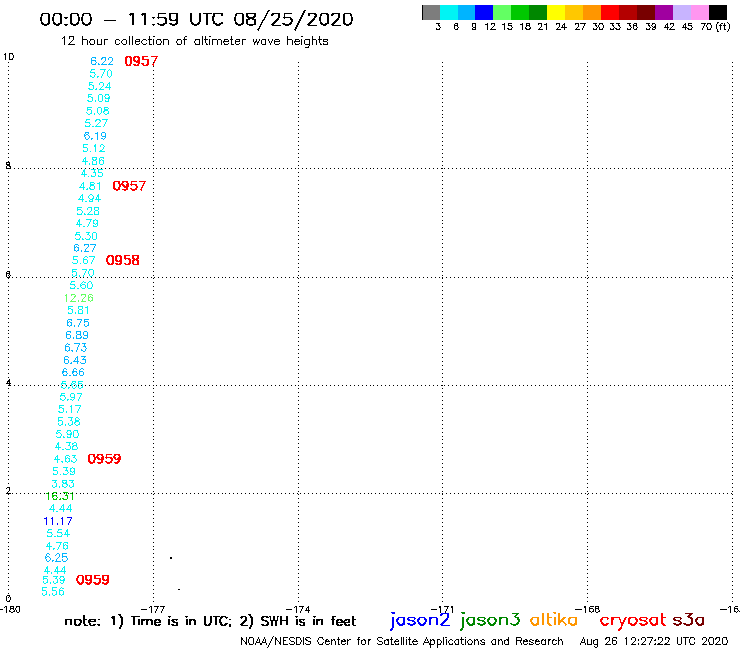The width and height of the screenshot is (740, 650).
Task: Click the jason2 satellite label
Action: tap(420, 620)
